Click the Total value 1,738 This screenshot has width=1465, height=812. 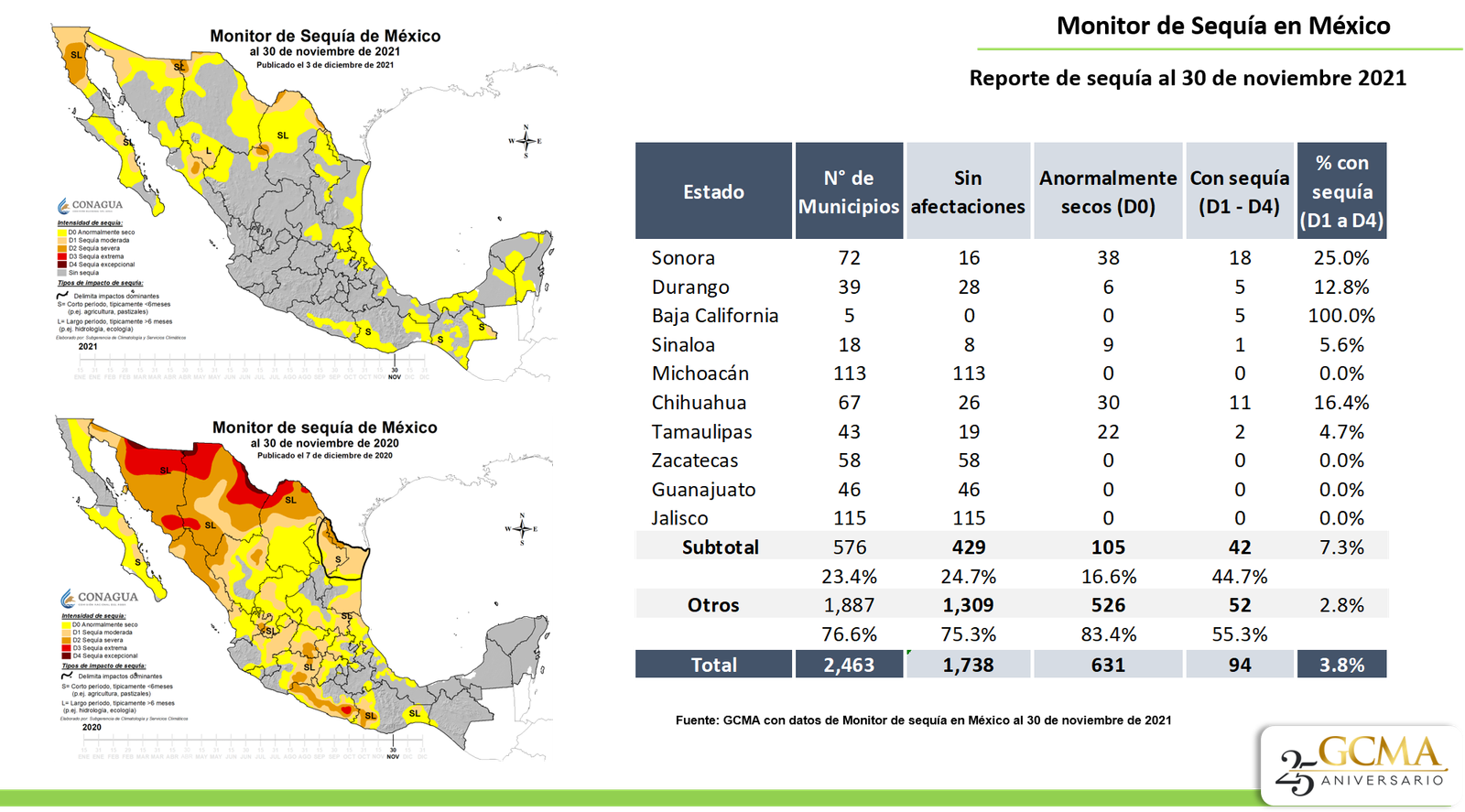pyautogui.click(x=969, y=665)
